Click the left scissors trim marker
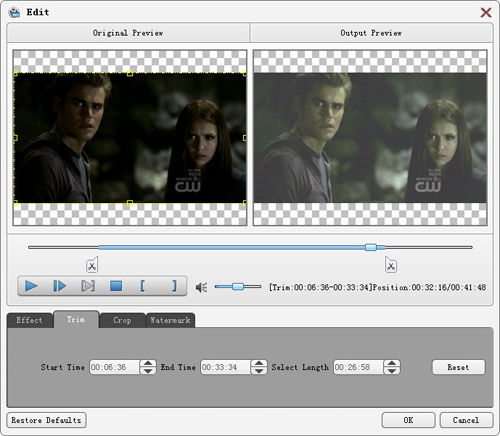 [x=92, y=265]
